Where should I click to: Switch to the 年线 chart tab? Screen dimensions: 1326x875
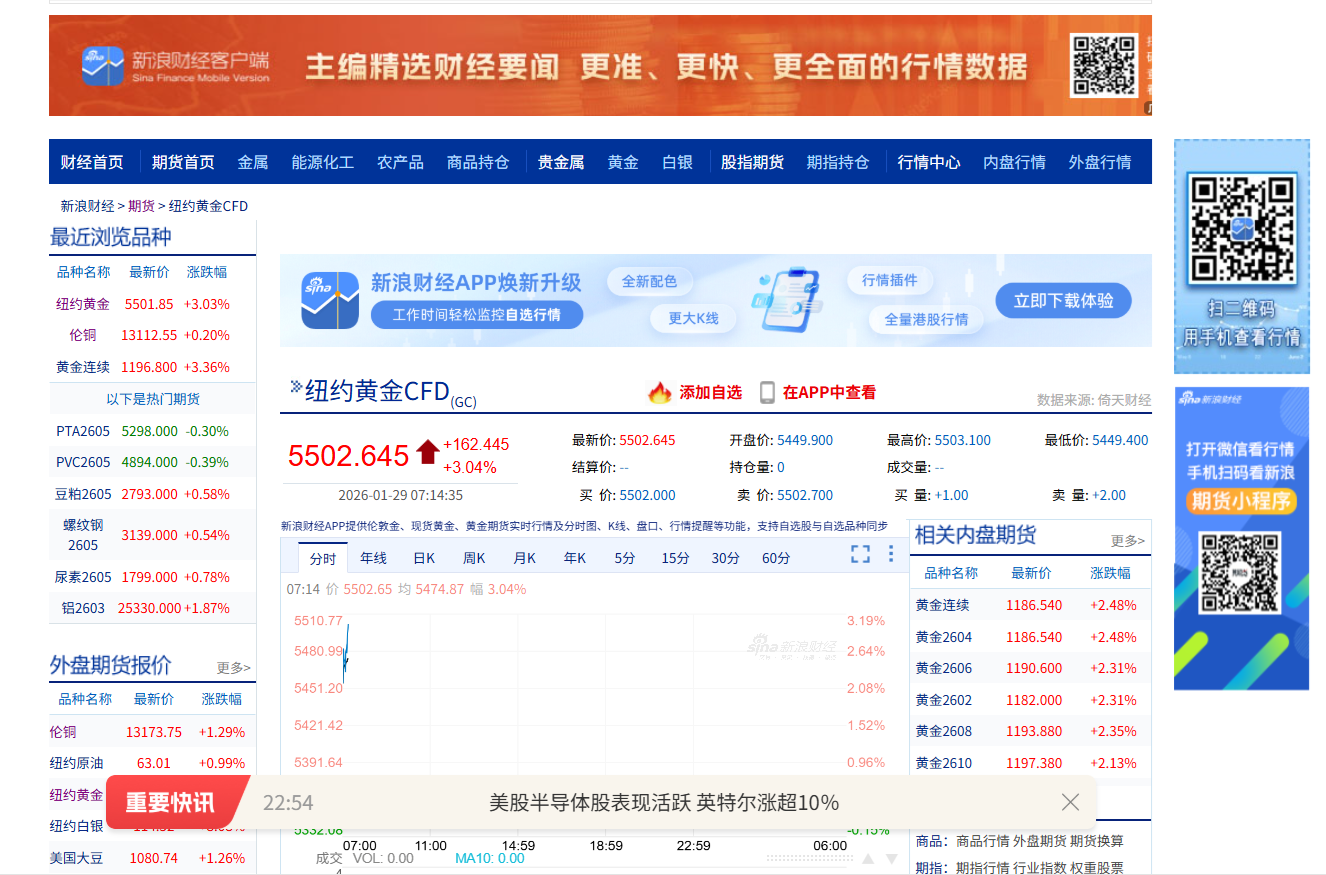pos(373,558)
